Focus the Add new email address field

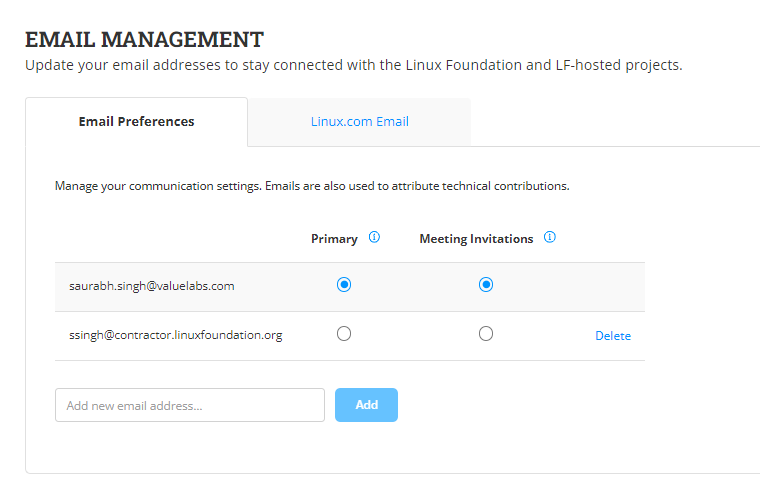(x=190, y=405)
